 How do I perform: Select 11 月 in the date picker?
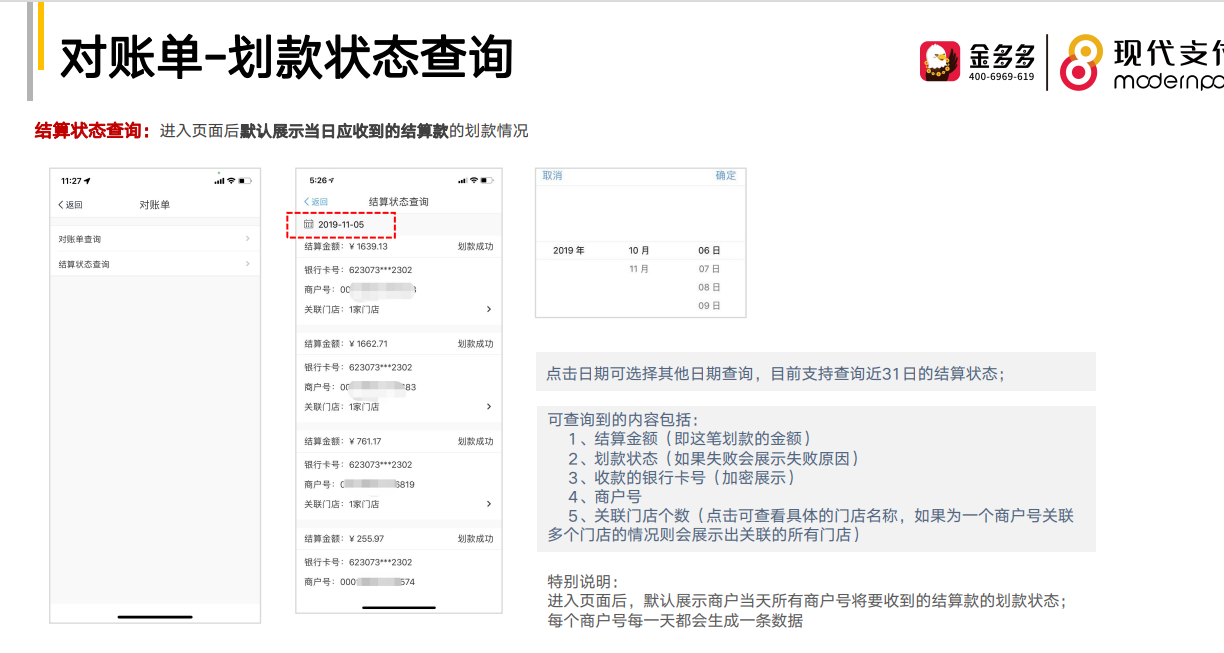tap(639, 270)
